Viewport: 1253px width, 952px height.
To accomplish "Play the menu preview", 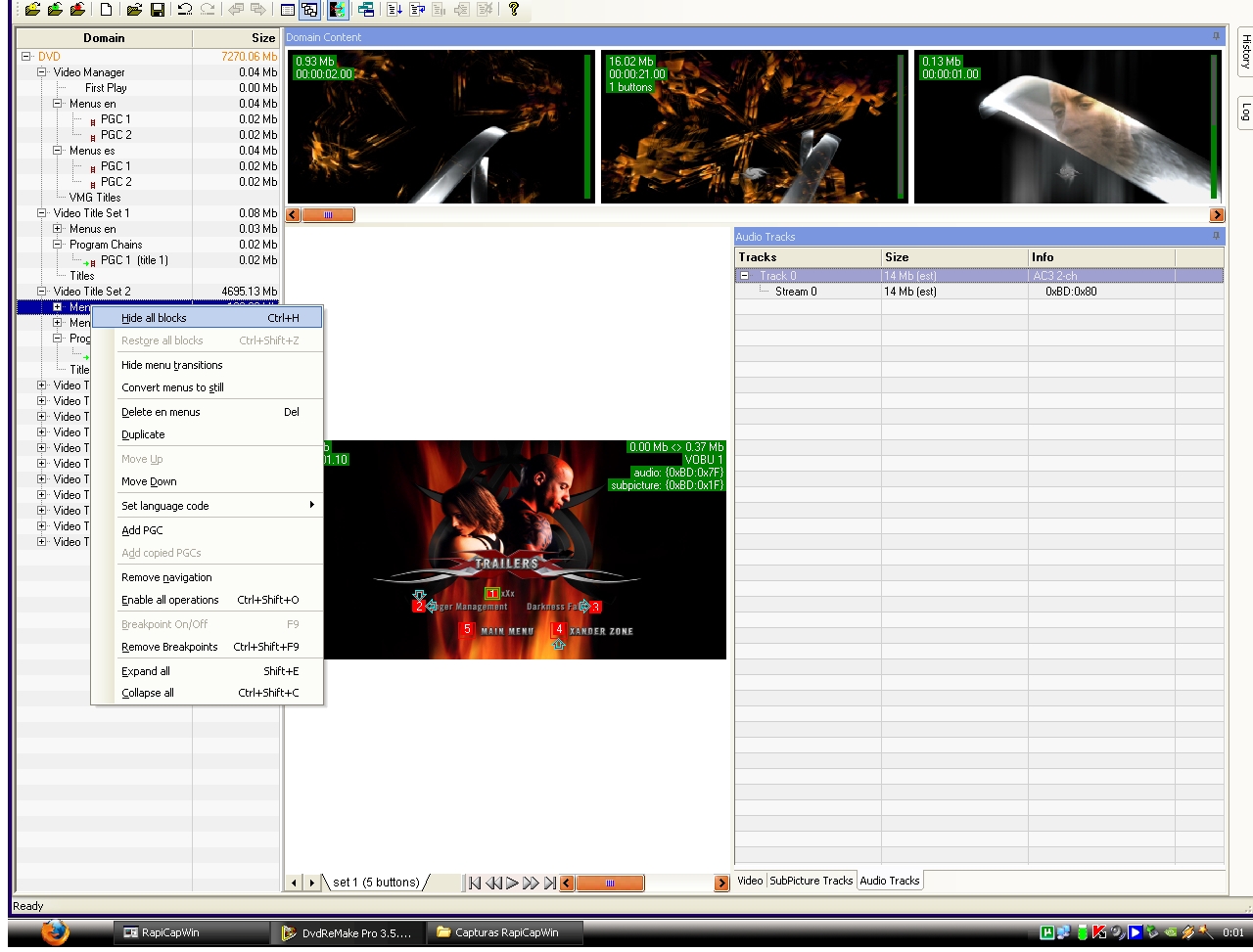I will coord(512,883).
